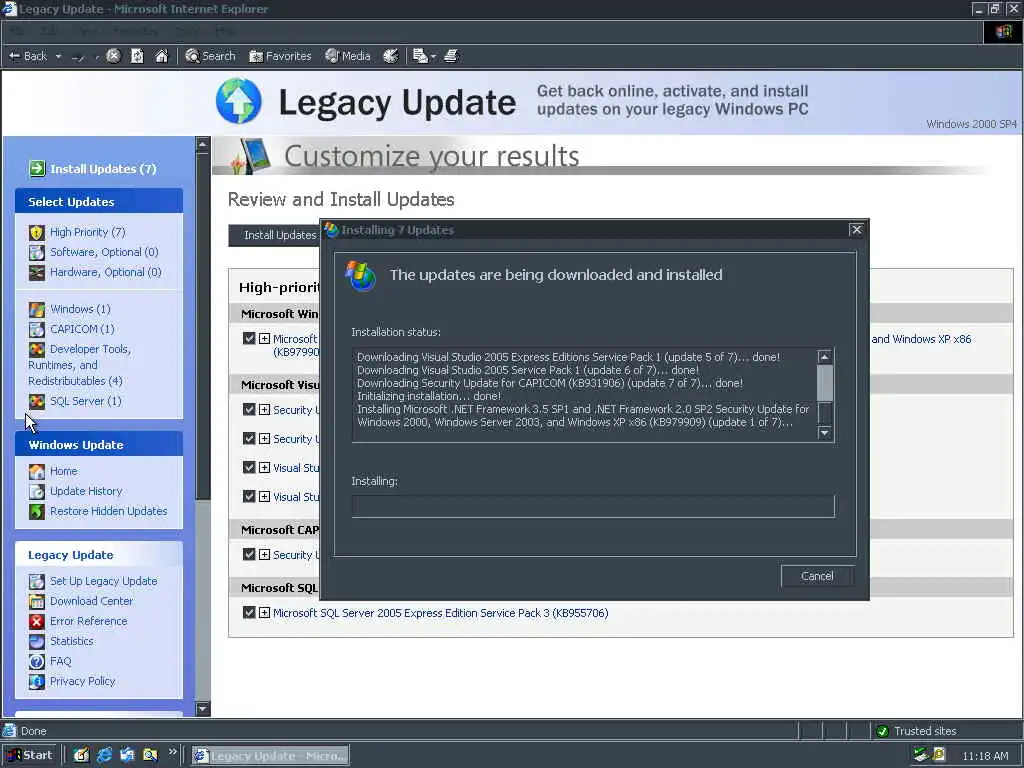Click sidebar scrollbar down arrow
The width and height of the screenshot is (1024, 768).
pyautogui.click(x=203, y=709)
